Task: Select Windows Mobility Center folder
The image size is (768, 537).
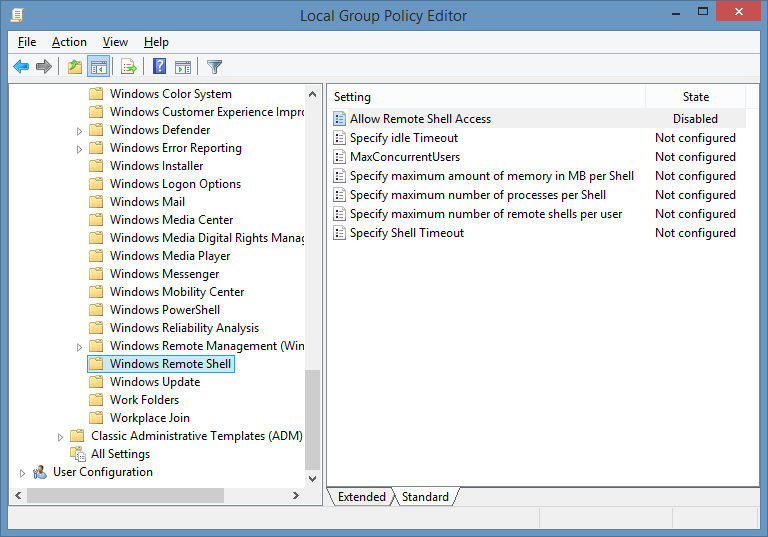Action: tap(177, 292)
